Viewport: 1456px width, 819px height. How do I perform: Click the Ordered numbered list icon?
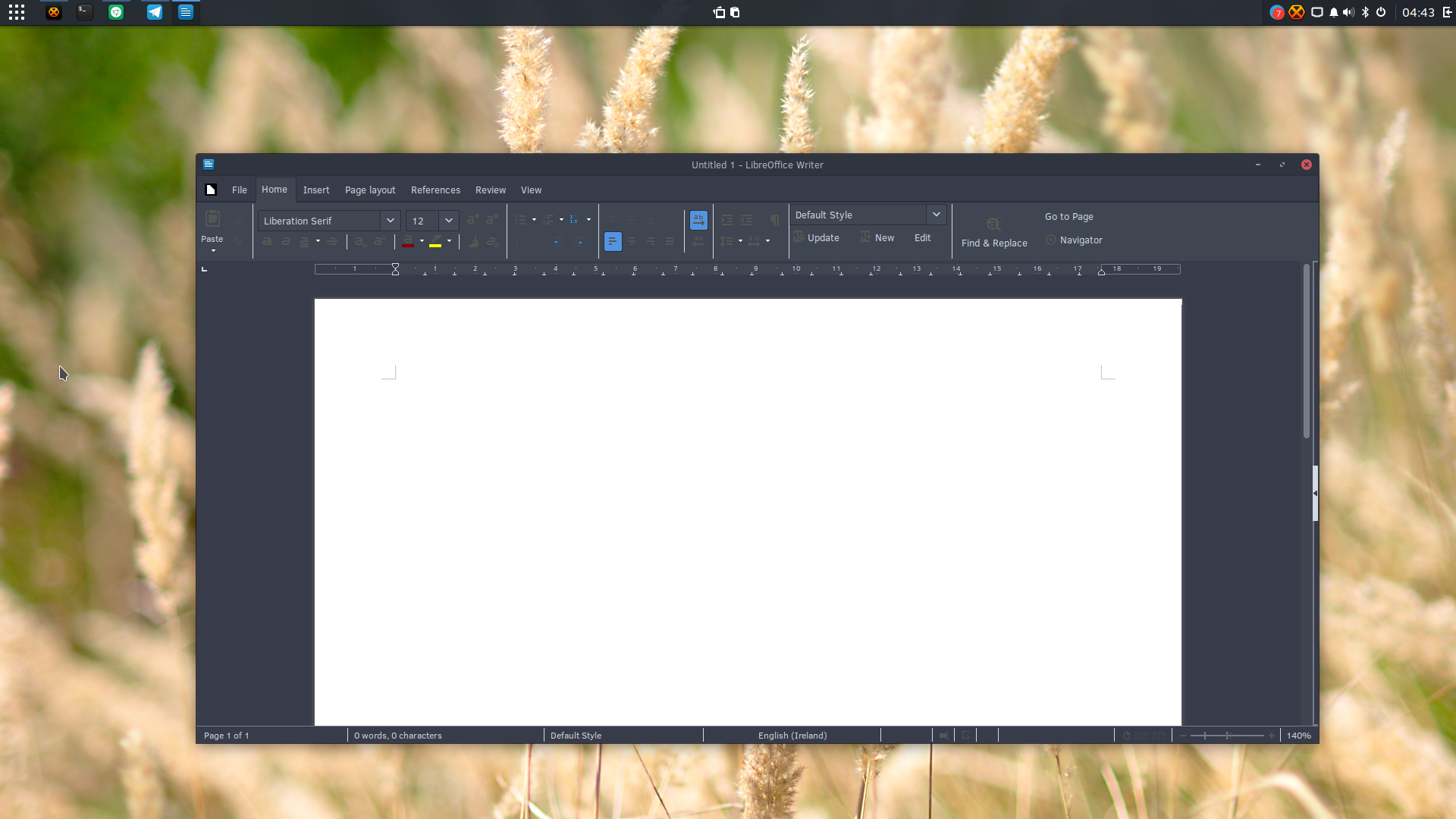click(x=548, y=220)
